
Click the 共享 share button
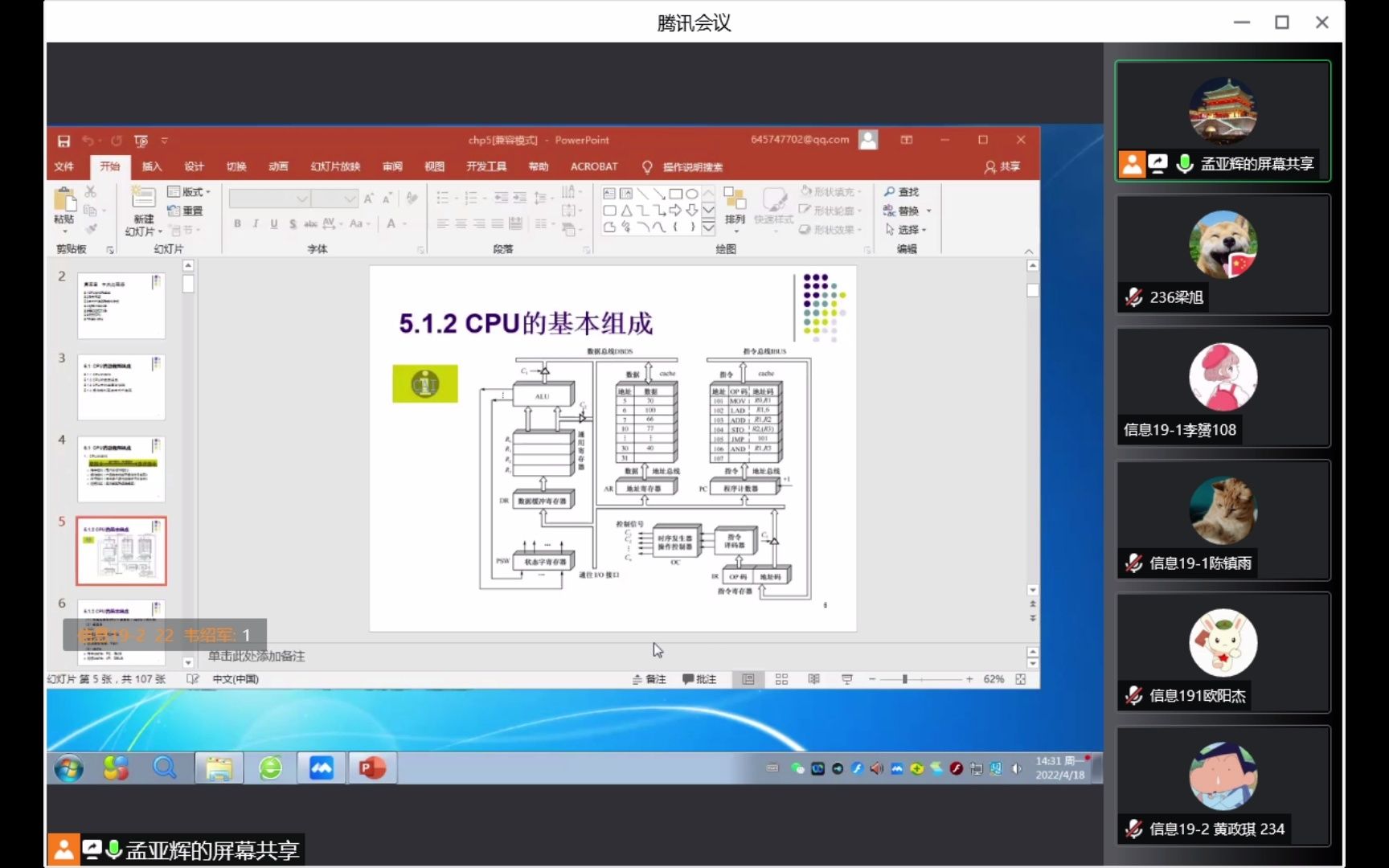point(1002,166)
